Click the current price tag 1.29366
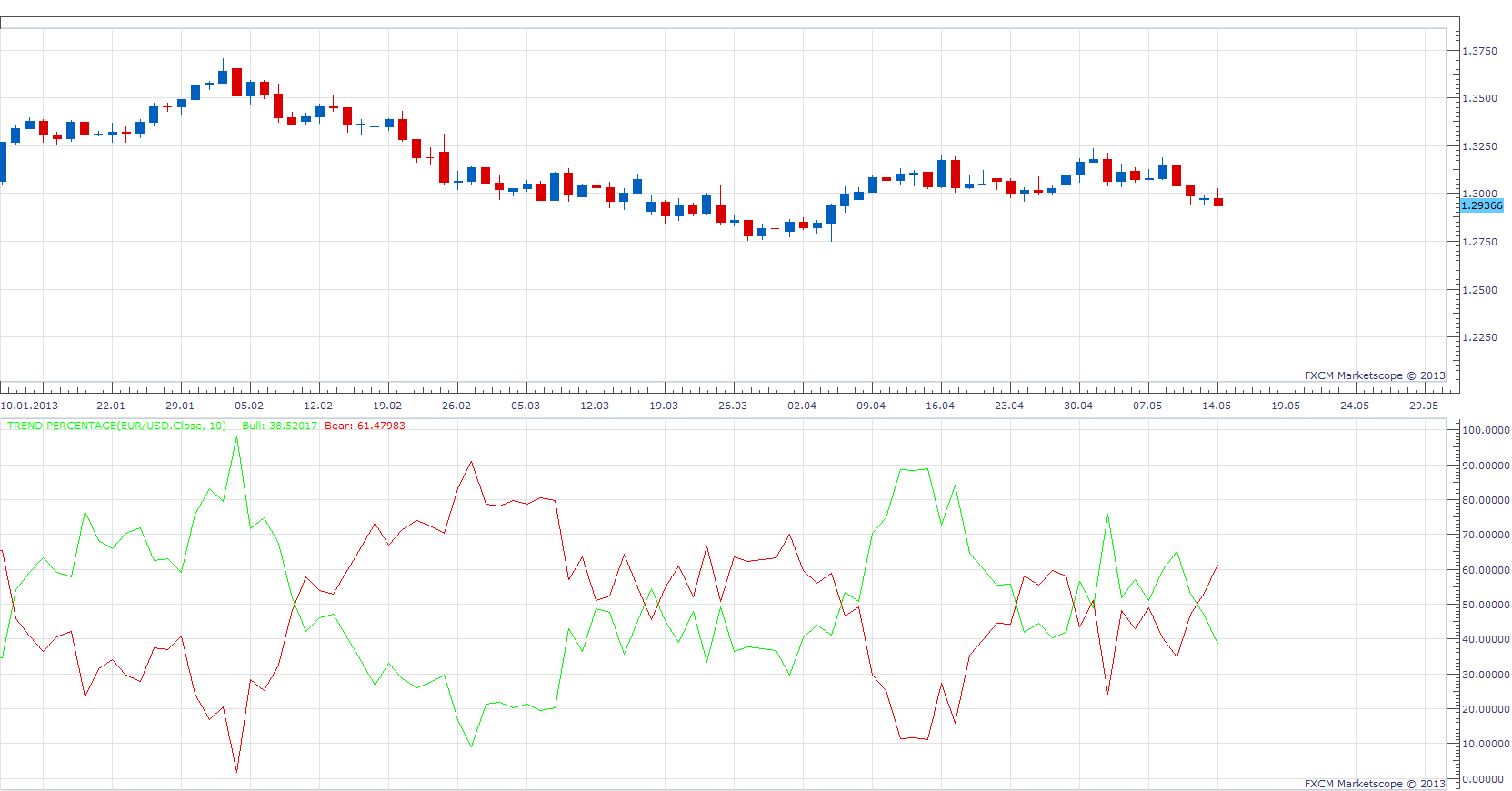This screenshot has height=791, width=1512. coord(1482,205)
